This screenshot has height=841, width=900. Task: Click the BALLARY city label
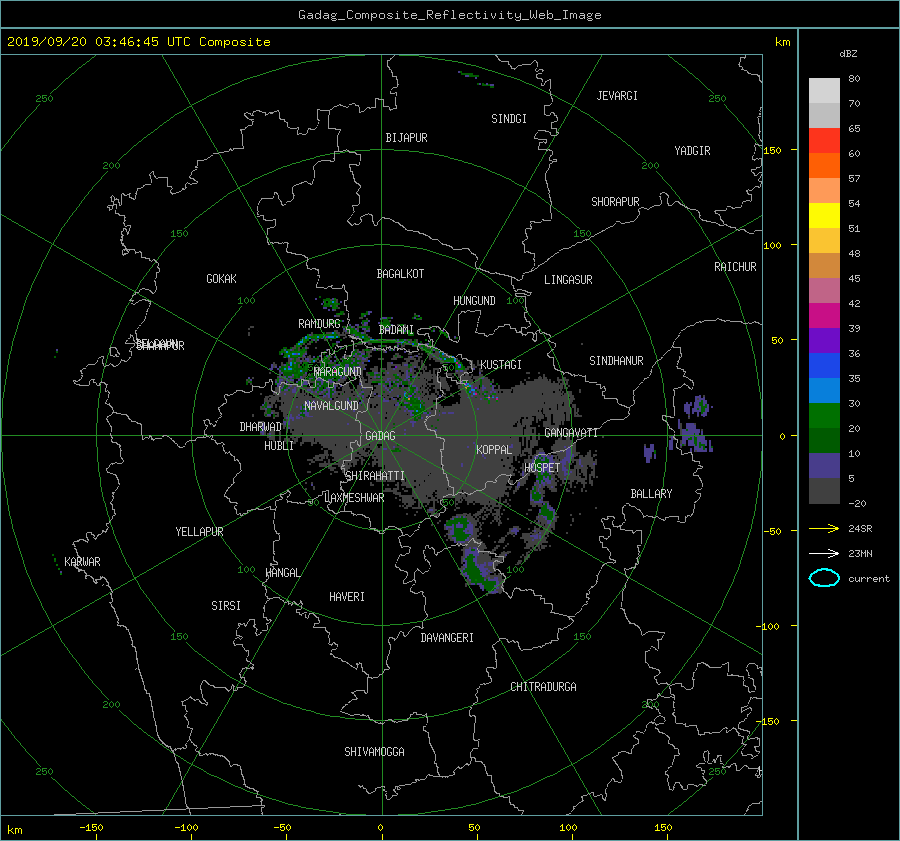pos(651,494)
